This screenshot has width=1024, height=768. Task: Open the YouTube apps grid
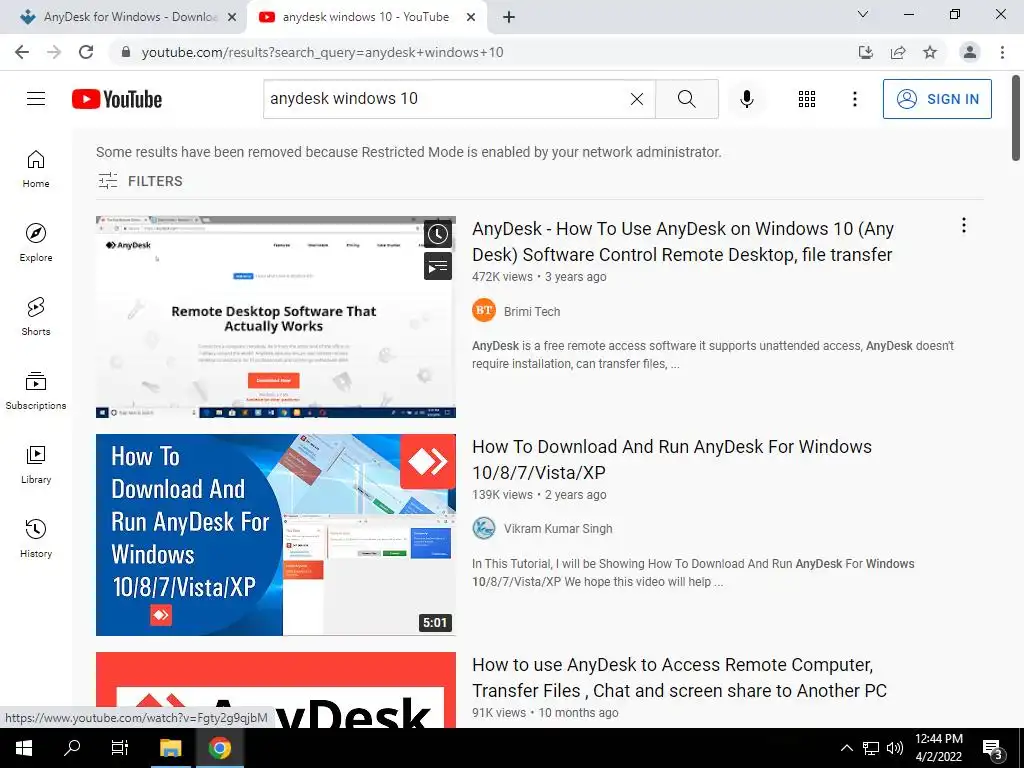point(807,99)
